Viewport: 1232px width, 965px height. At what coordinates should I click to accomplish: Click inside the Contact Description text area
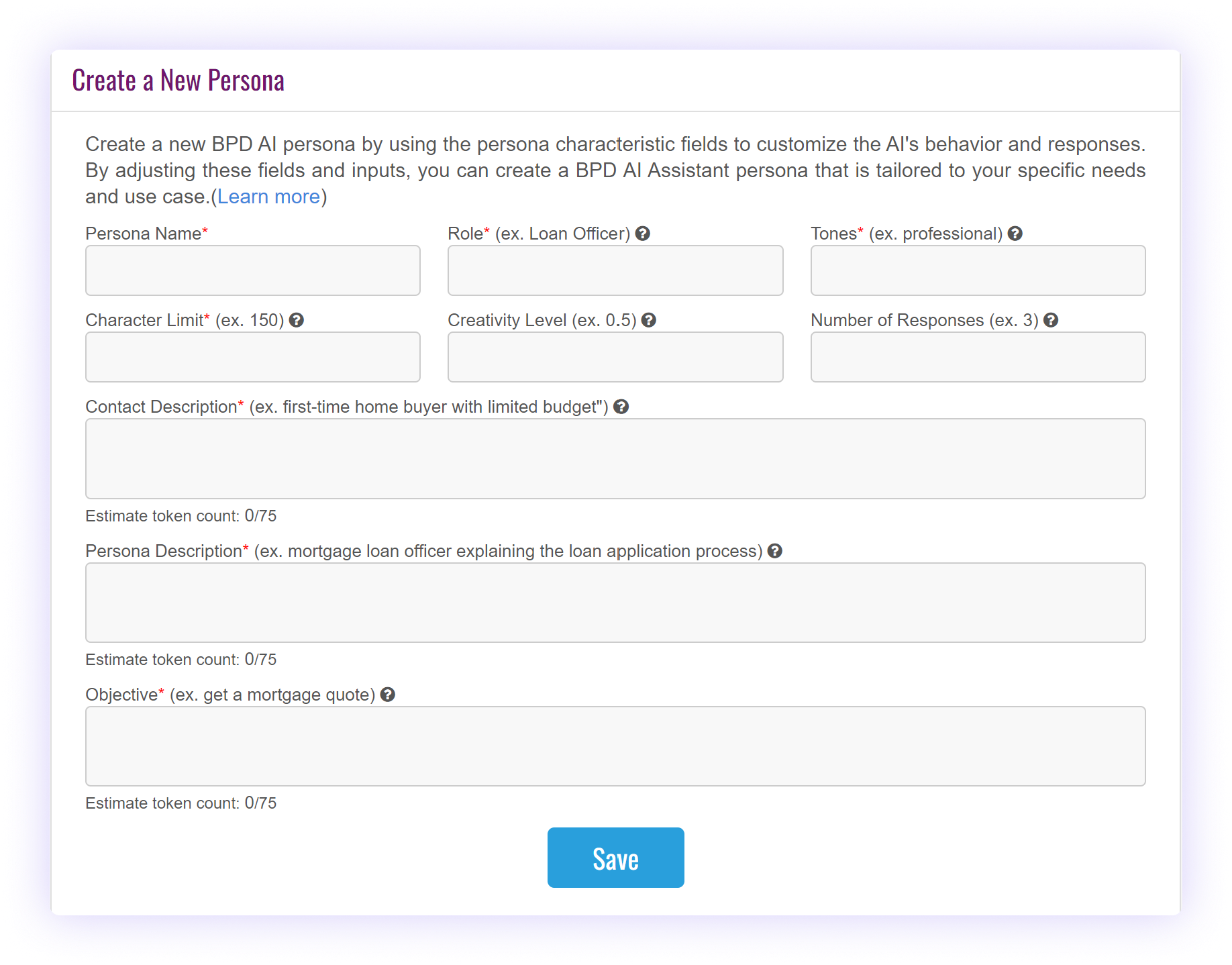click(615, 459)
